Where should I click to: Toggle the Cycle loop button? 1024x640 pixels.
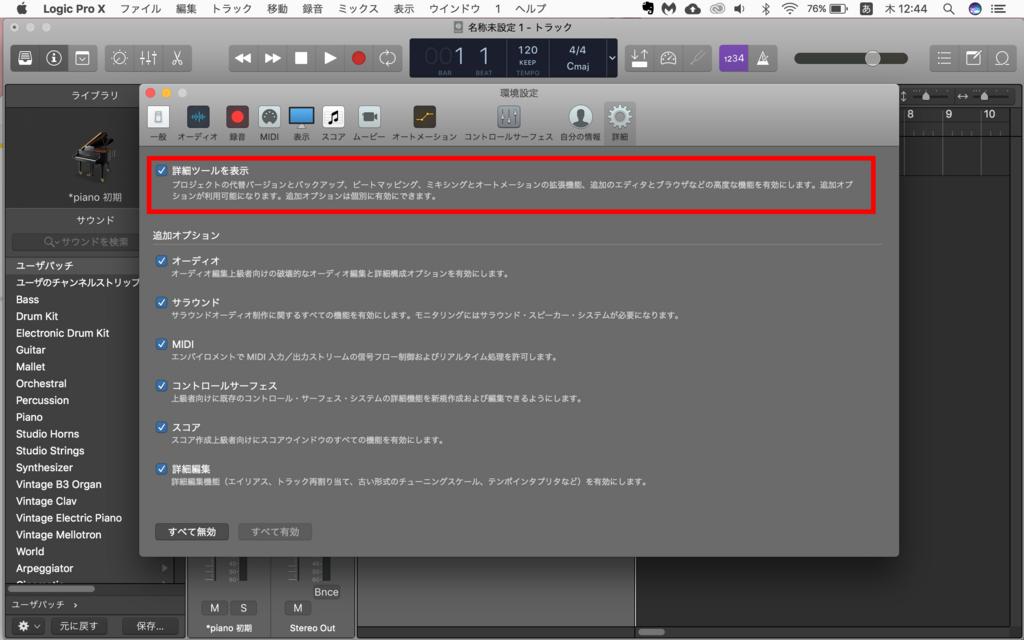pos(387,58)
